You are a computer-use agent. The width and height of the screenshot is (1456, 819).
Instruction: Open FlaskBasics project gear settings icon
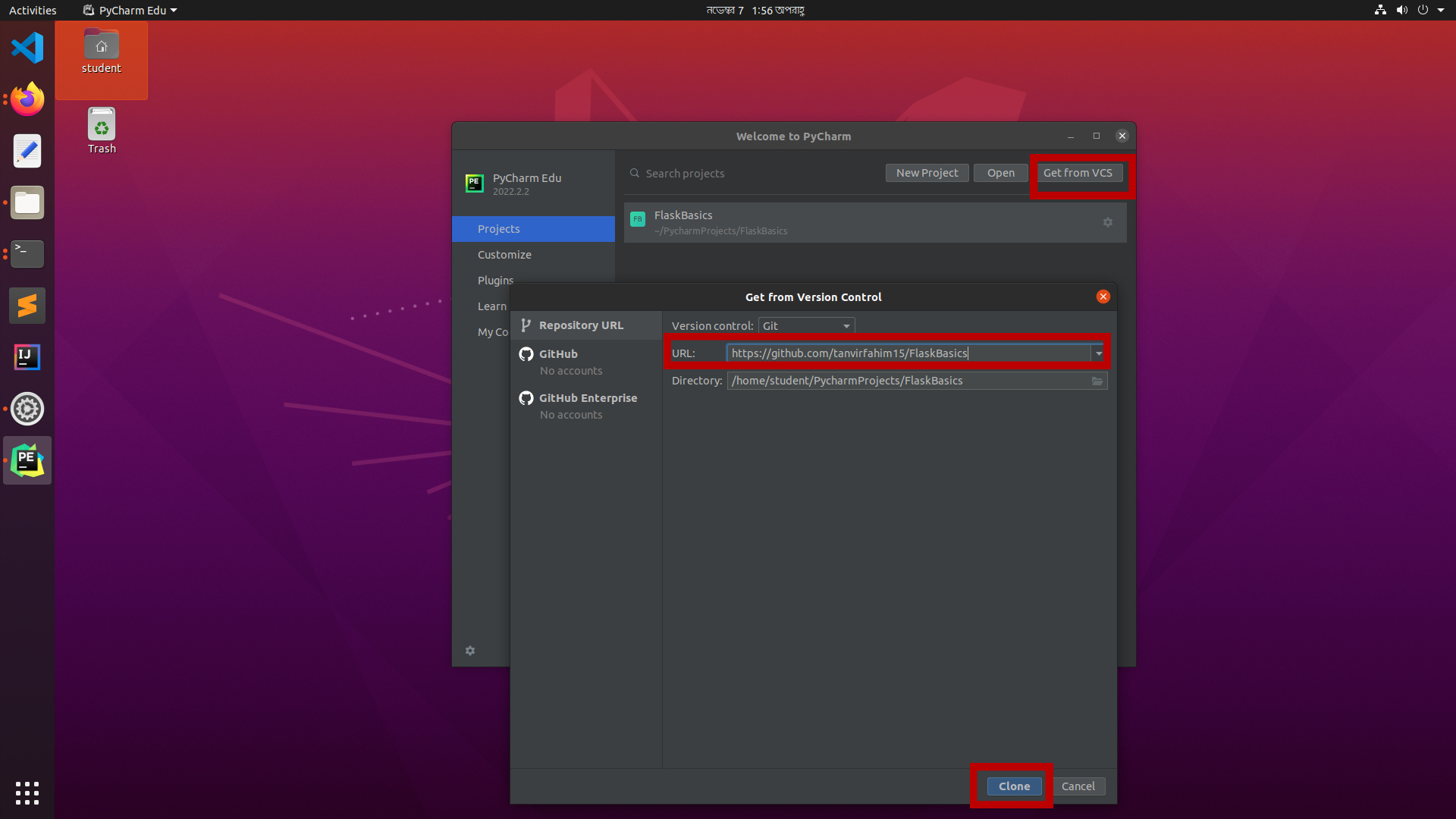pyautogui.click(x=1107, y=222)
